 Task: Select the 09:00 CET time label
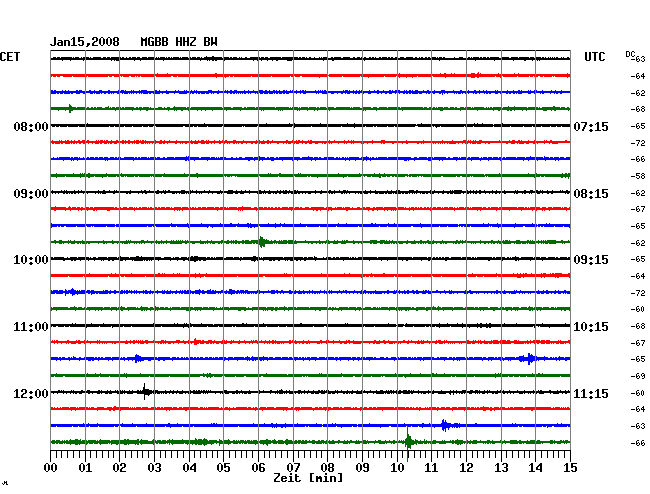click(x=31, y=194)
